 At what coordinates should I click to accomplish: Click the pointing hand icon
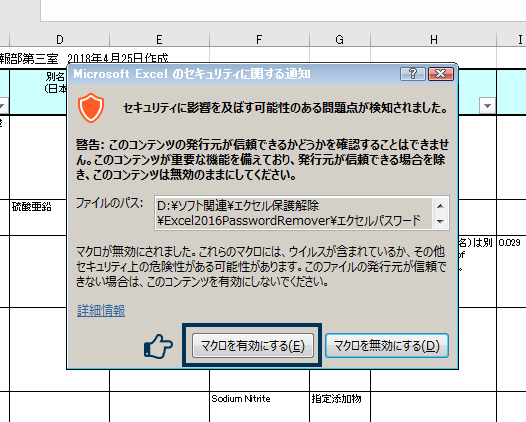(x=158, y=346)
